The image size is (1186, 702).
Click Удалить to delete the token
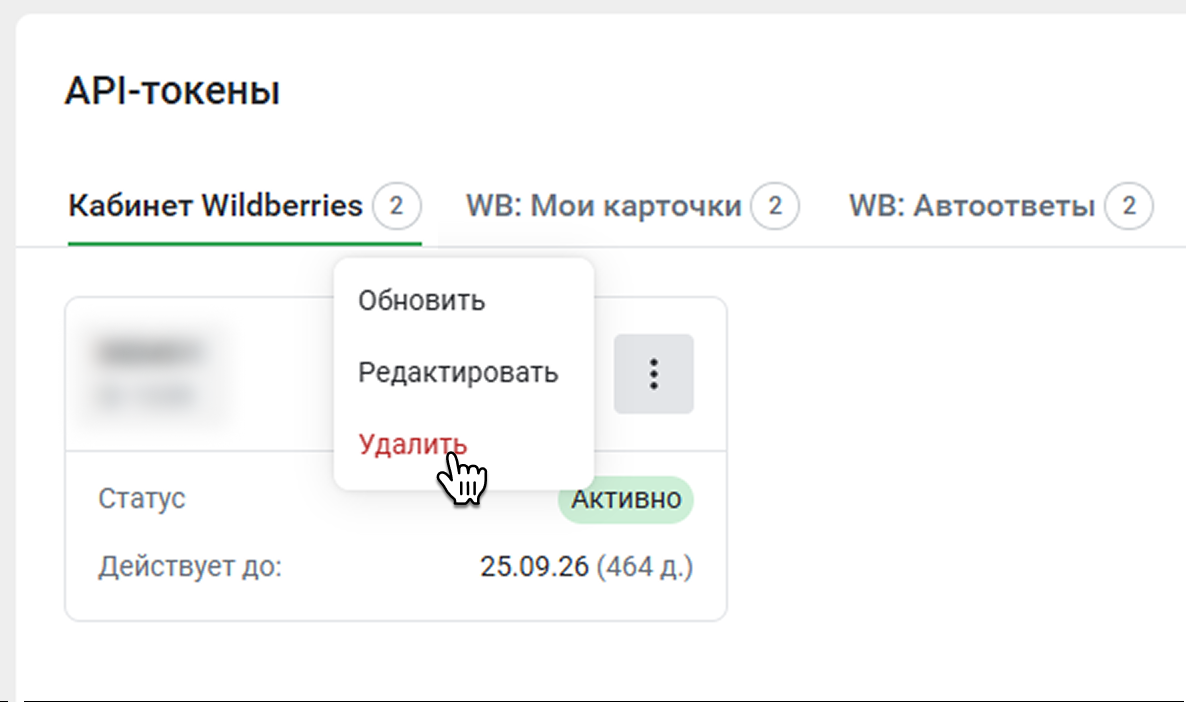point(412,445)
